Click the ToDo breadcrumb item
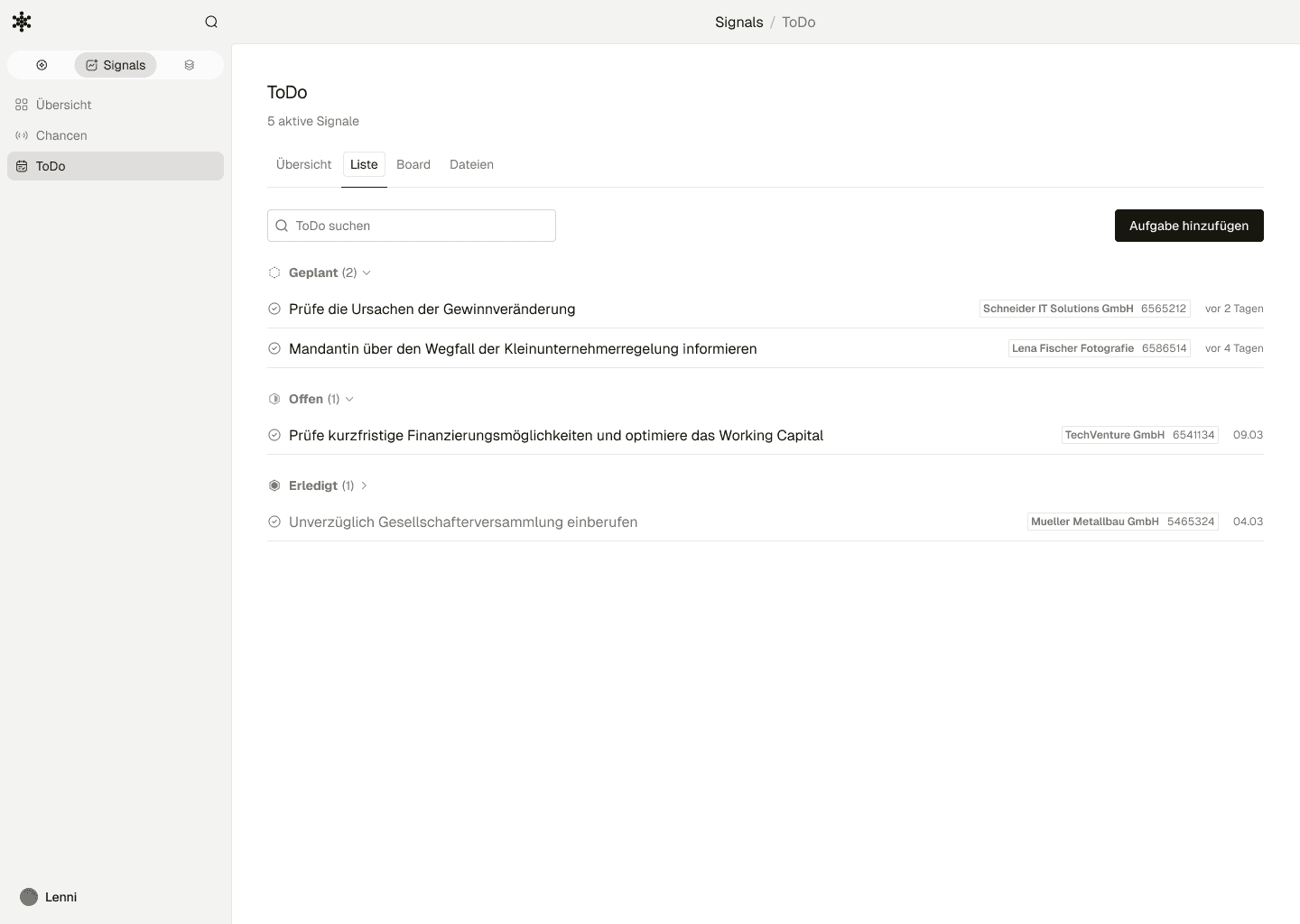This screenshot has height=924, width=1300. pyautogui.click(x=798, y=23)
